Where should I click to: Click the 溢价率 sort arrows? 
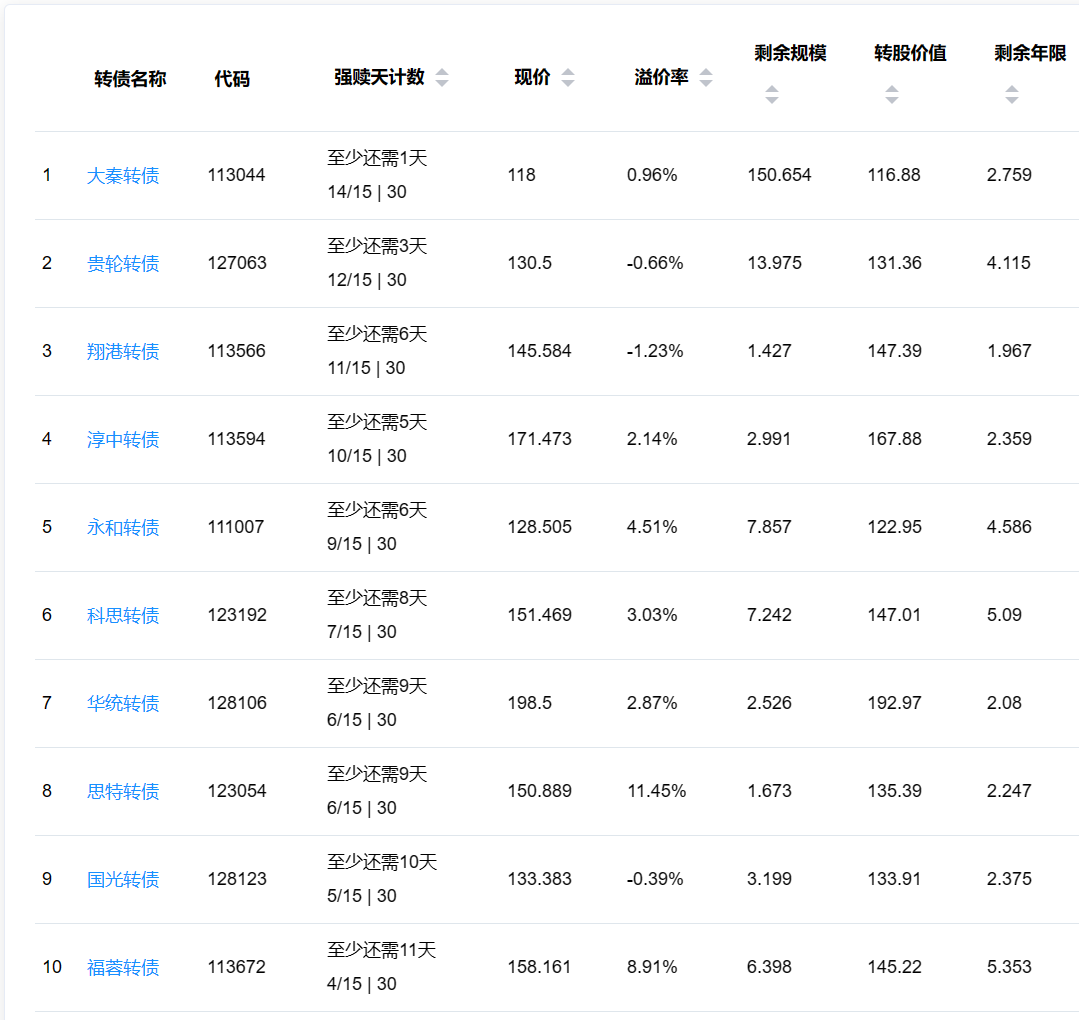coord(706,78)
